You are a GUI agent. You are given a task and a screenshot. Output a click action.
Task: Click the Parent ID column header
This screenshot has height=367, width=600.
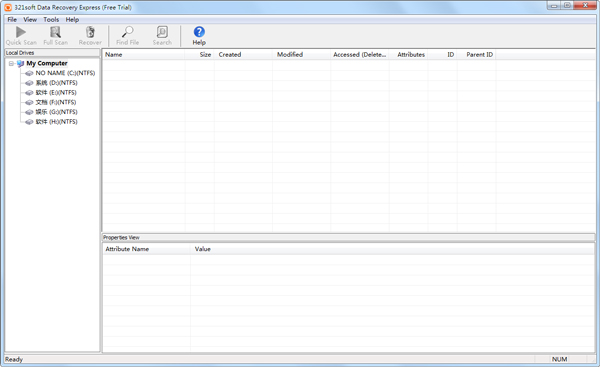476,55
